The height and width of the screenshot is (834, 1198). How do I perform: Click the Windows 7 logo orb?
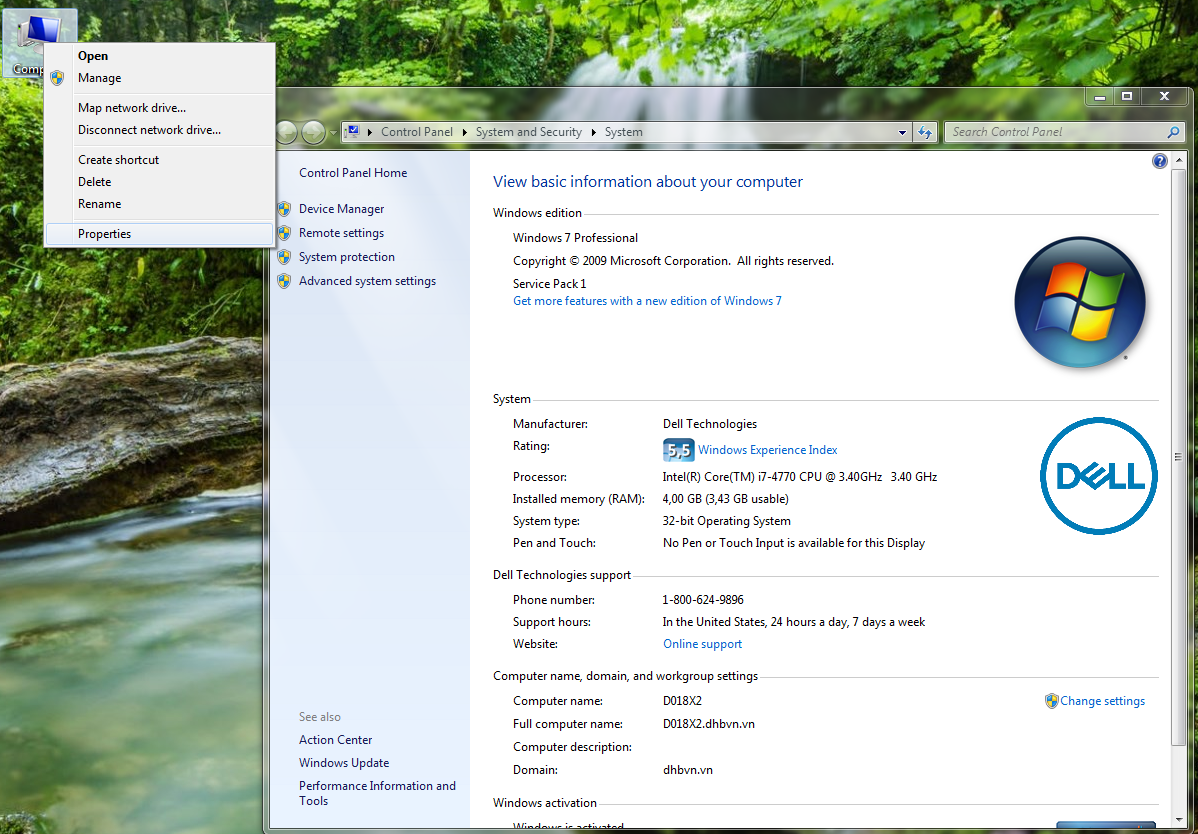[1080, 302]
